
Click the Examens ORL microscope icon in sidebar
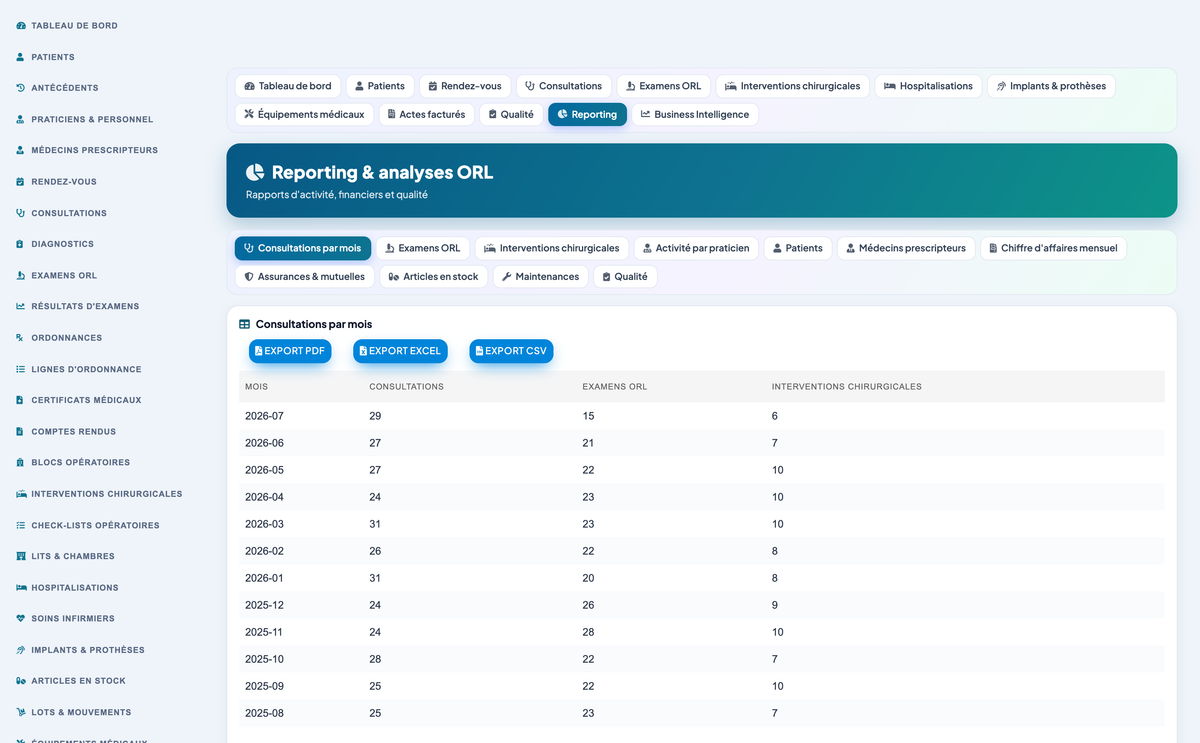point(21,275)
